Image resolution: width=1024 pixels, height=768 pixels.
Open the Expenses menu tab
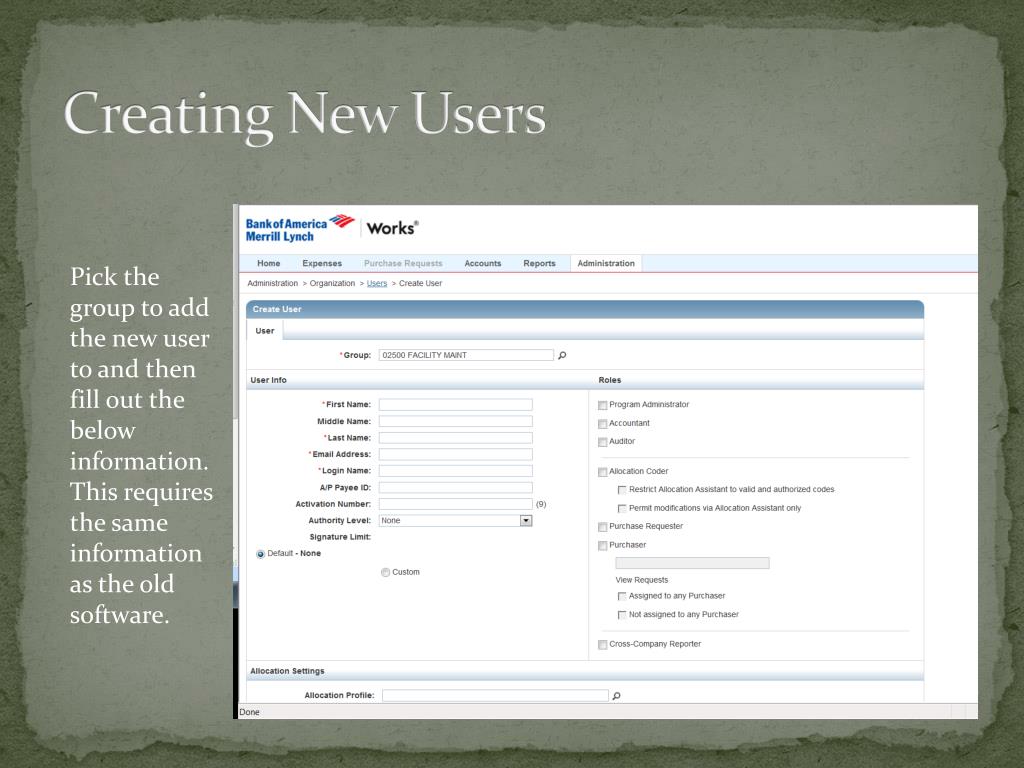322,263
